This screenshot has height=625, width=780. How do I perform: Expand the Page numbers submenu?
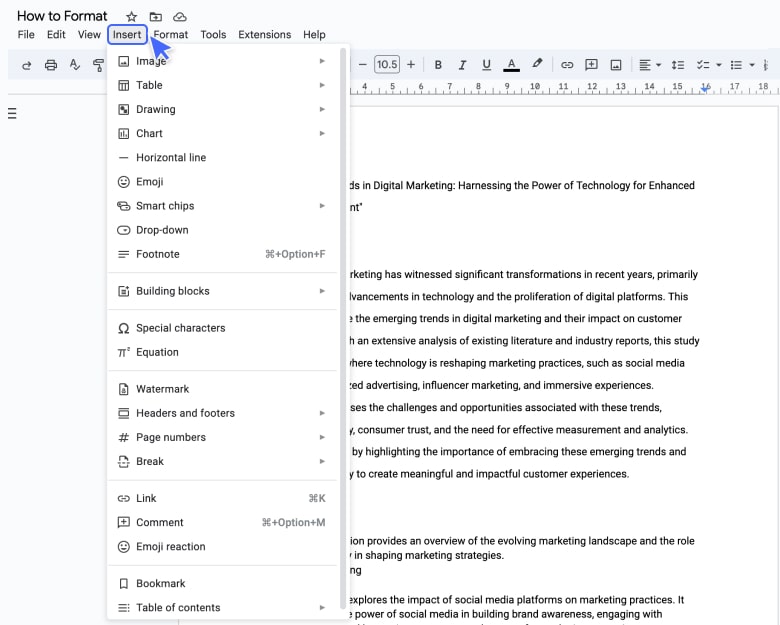pos(222,437)
